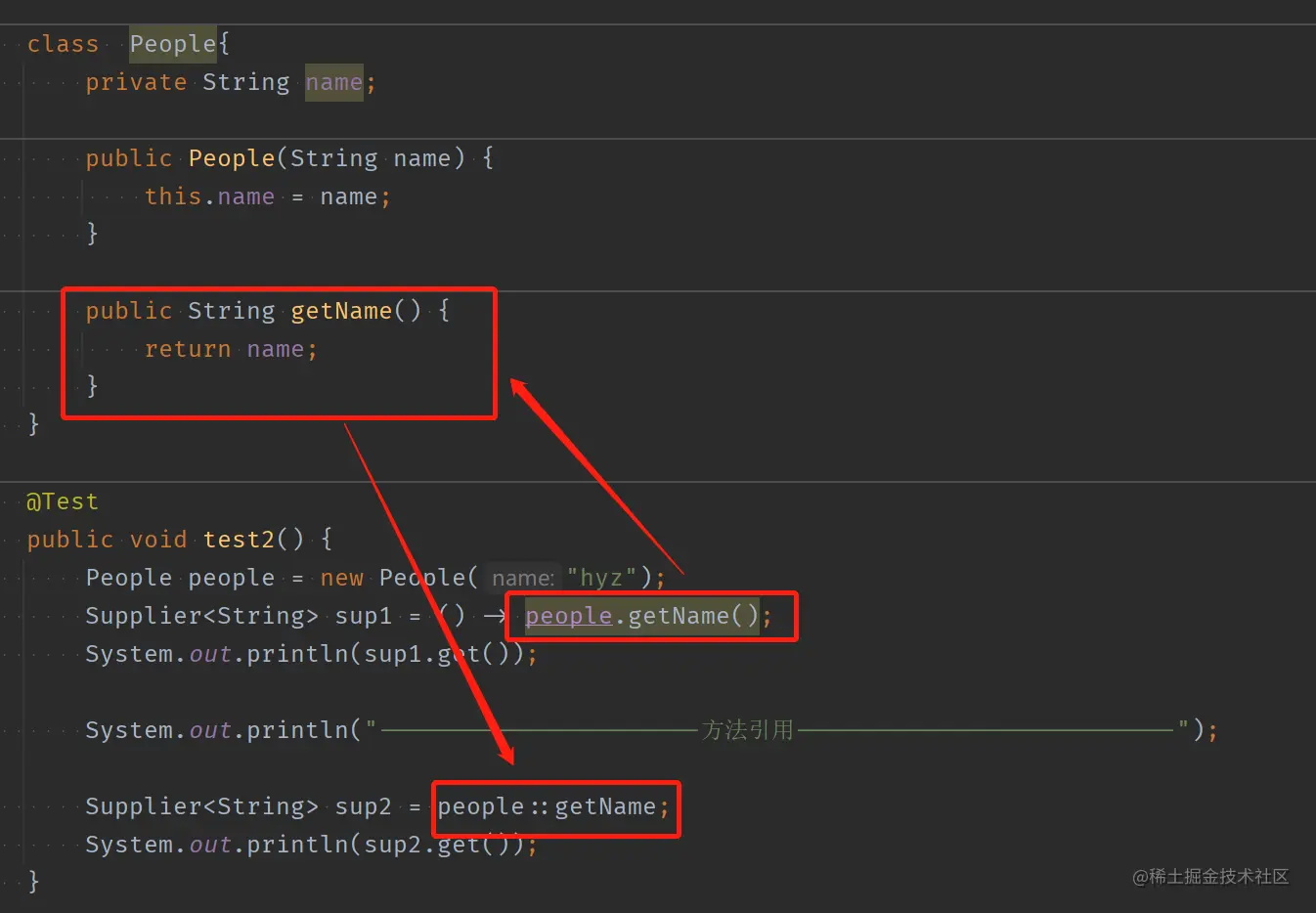The height and width of the screenshot is (913, 1316).
Task: Click 'people.getName()' lambda body
Action: (642, 616)
